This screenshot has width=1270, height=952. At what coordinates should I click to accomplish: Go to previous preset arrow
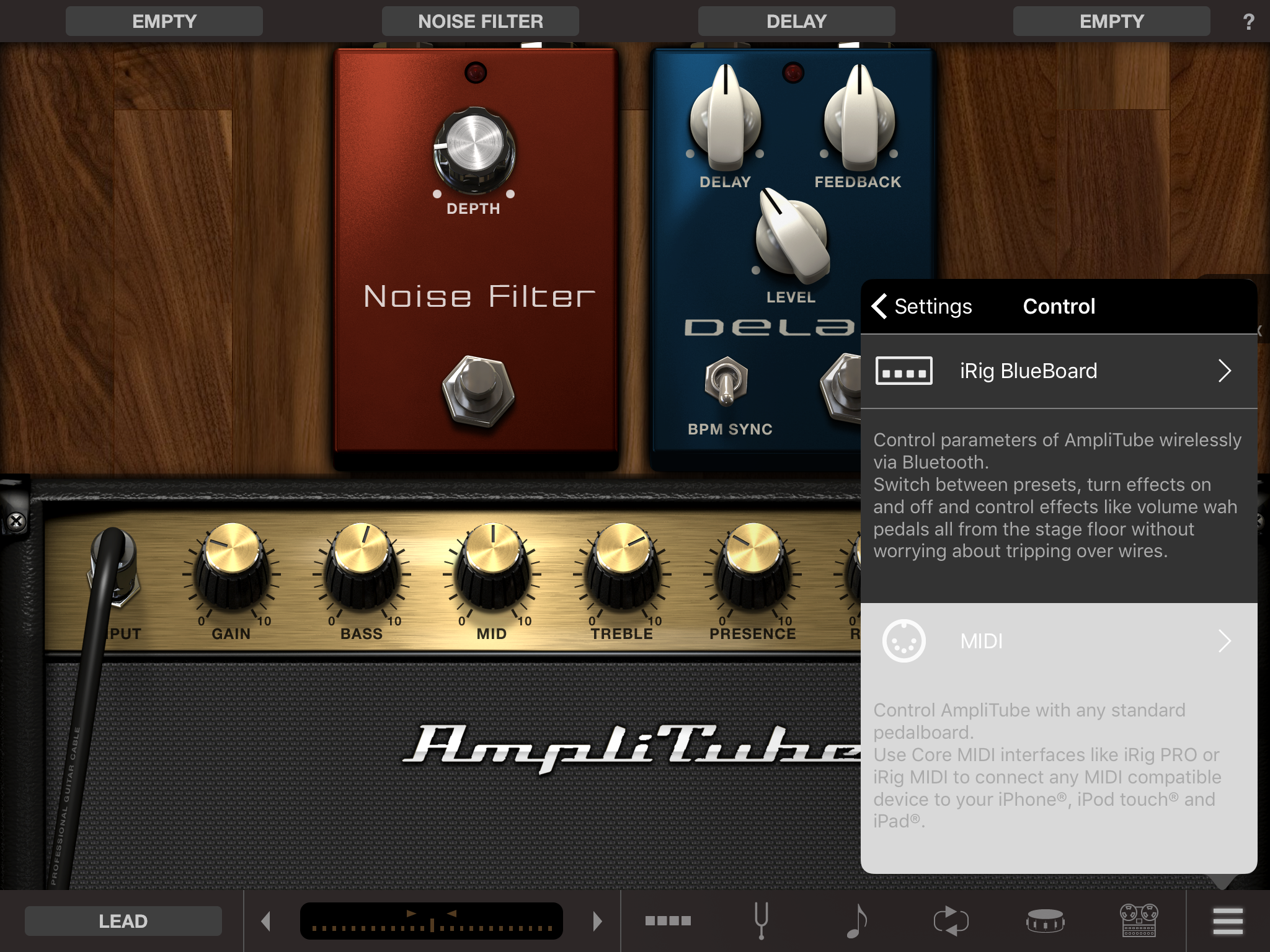click(x=267, y=921)
